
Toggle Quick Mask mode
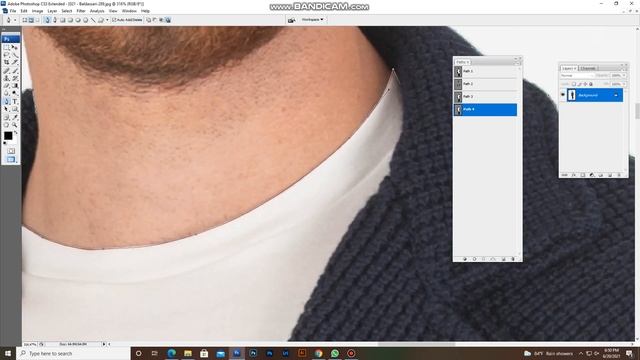click(x=11, y=151)
